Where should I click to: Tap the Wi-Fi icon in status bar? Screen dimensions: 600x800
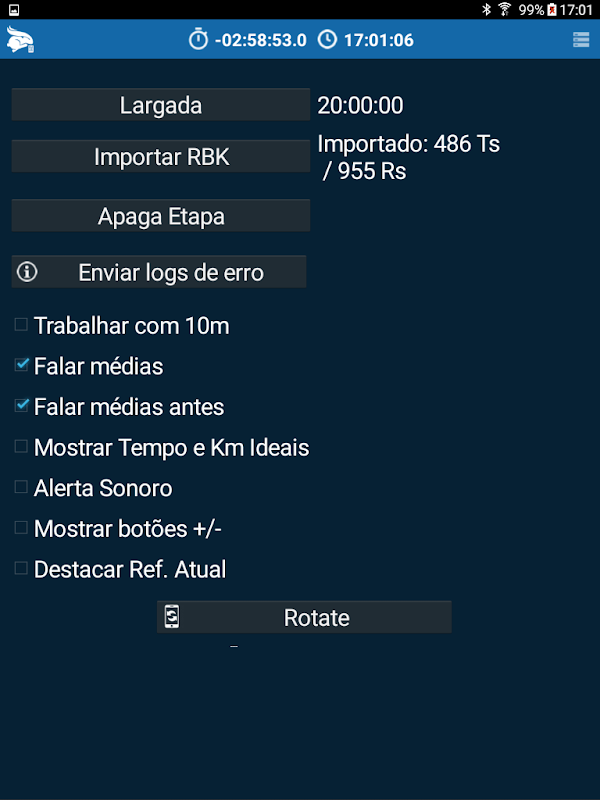(505, 10)
